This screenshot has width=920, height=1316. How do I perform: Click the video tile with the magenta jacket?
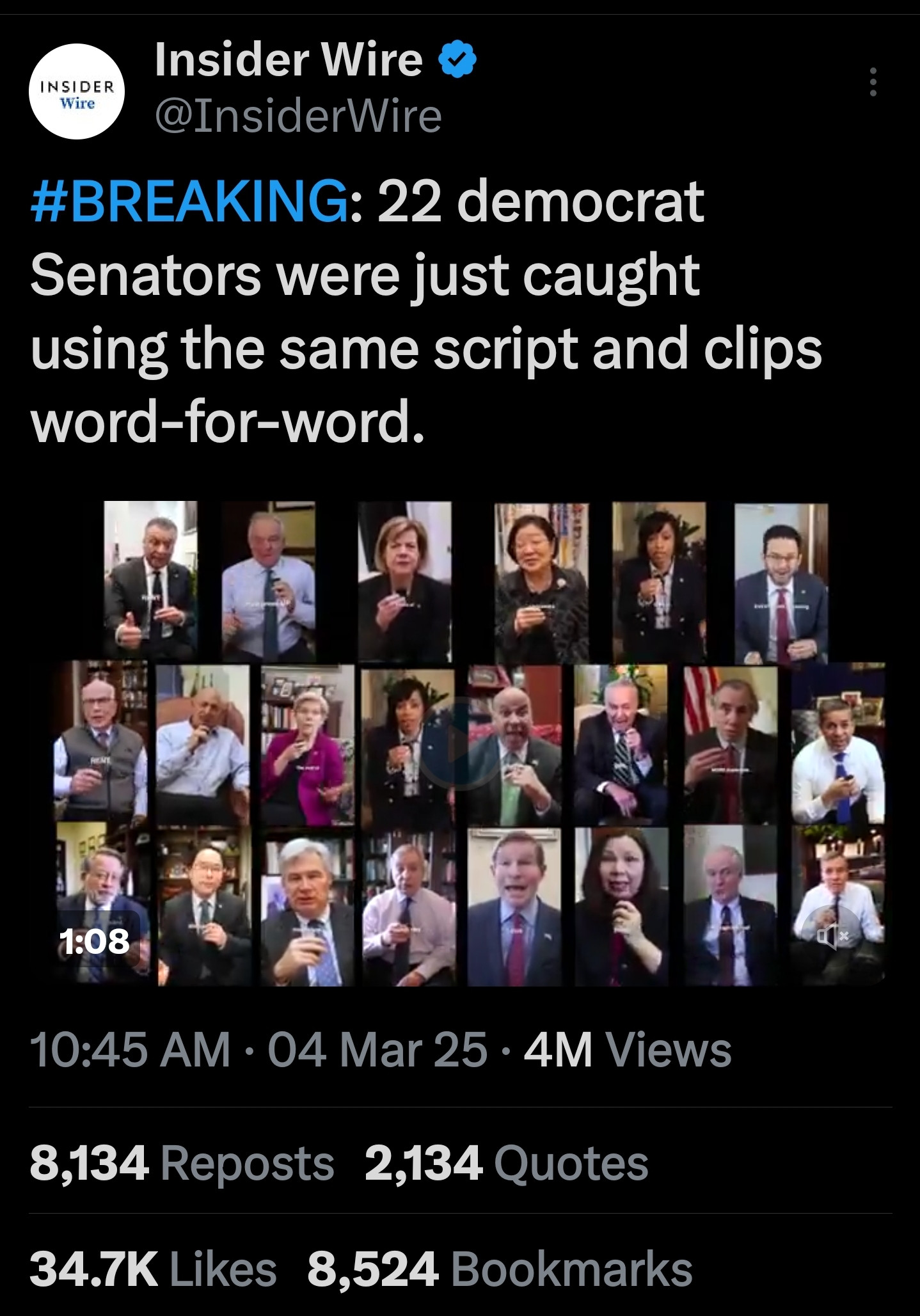(x=306, y=745)
